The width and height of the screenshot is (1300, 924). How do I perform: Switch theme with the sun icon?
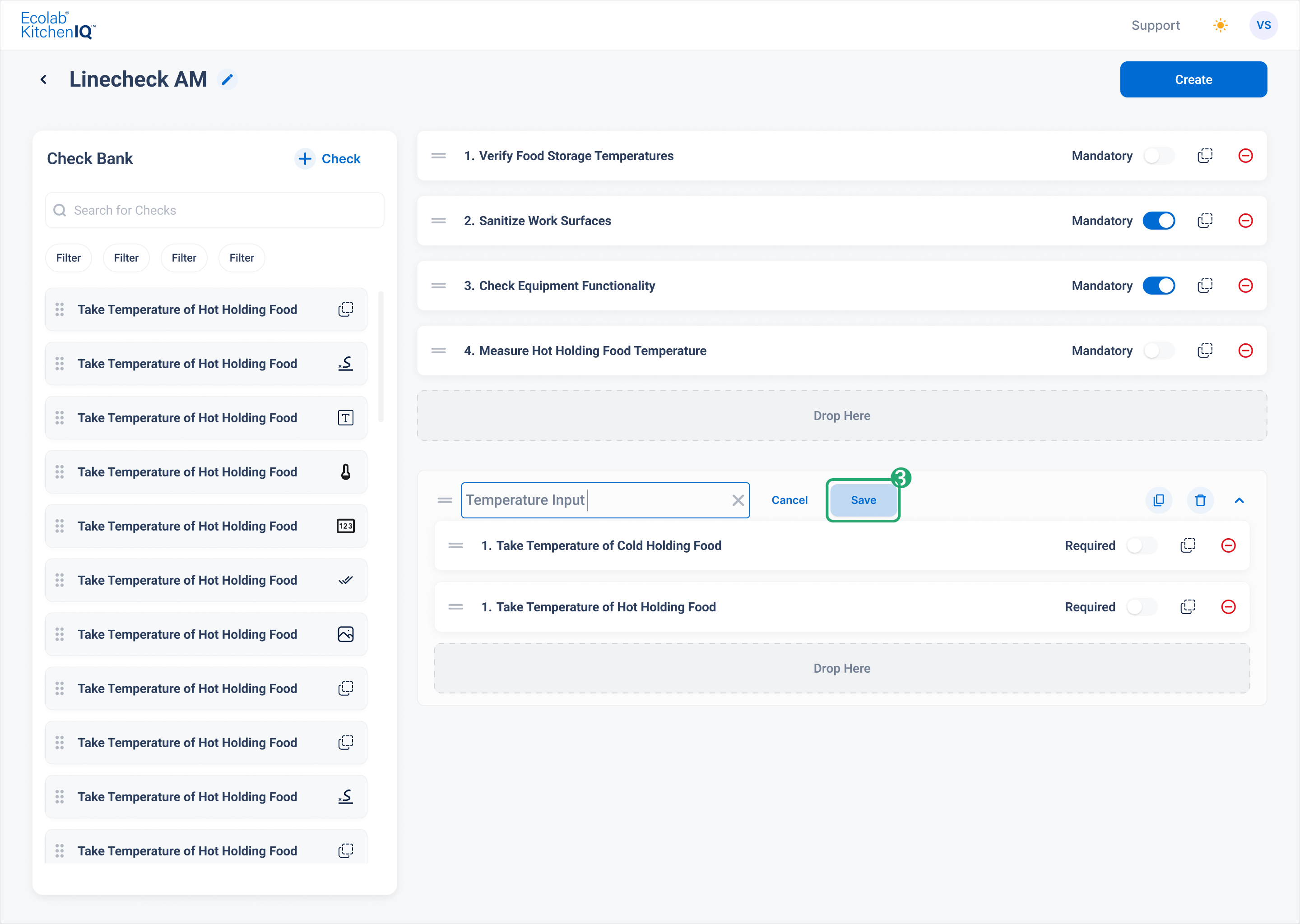tap(1220, 25)
